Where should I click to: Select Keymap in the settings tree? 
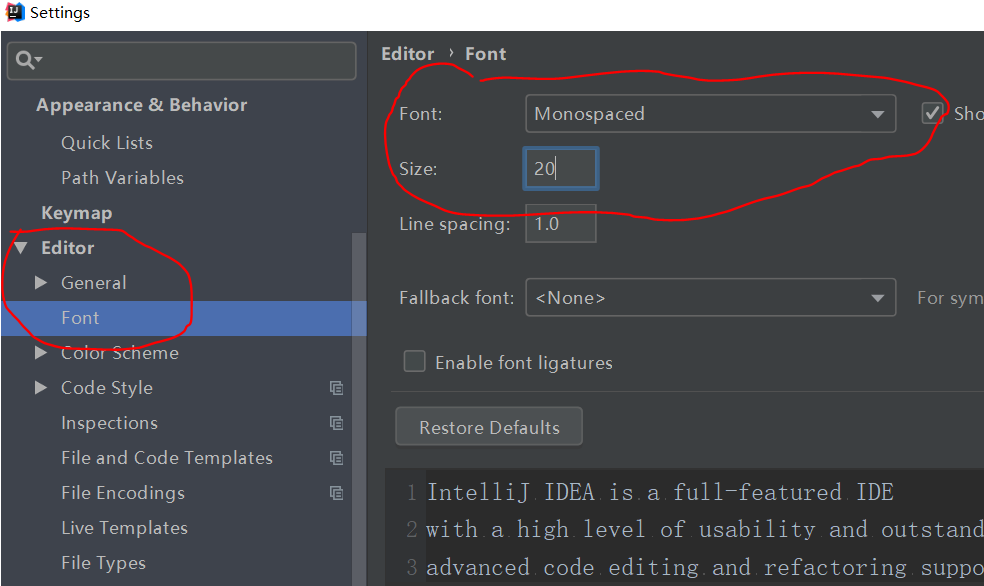(x=76, y=213)
